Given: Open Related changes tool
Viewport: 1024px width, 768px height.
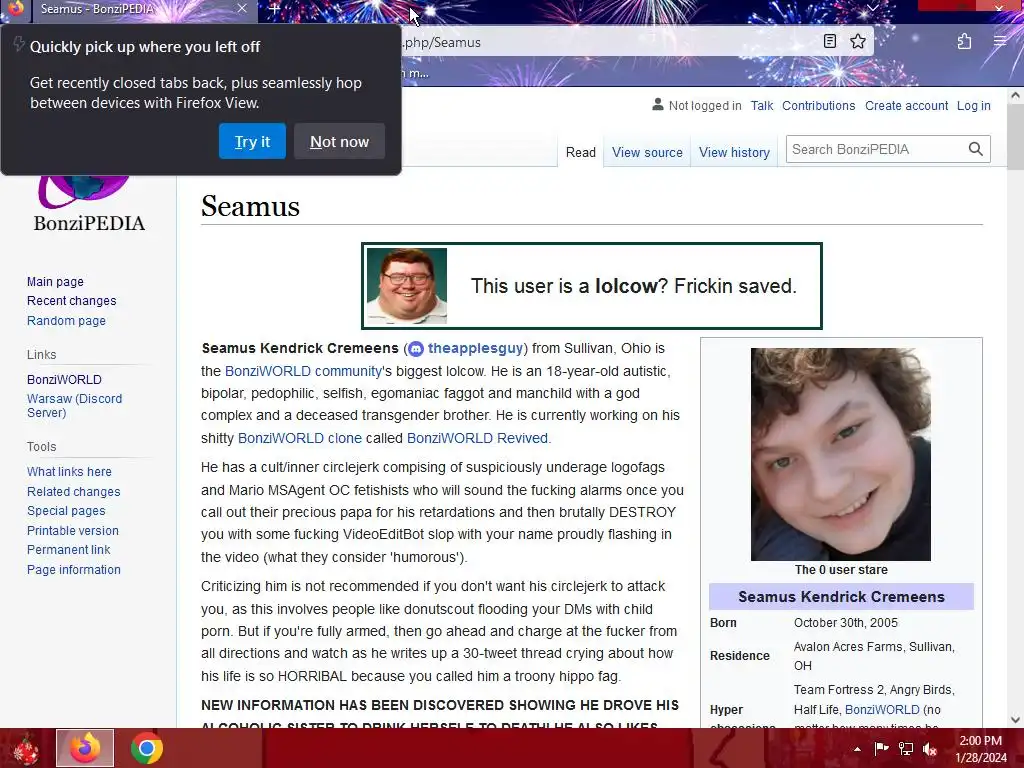Looking at the screenshot, I should pyautogui.click(x=74, y=492).
